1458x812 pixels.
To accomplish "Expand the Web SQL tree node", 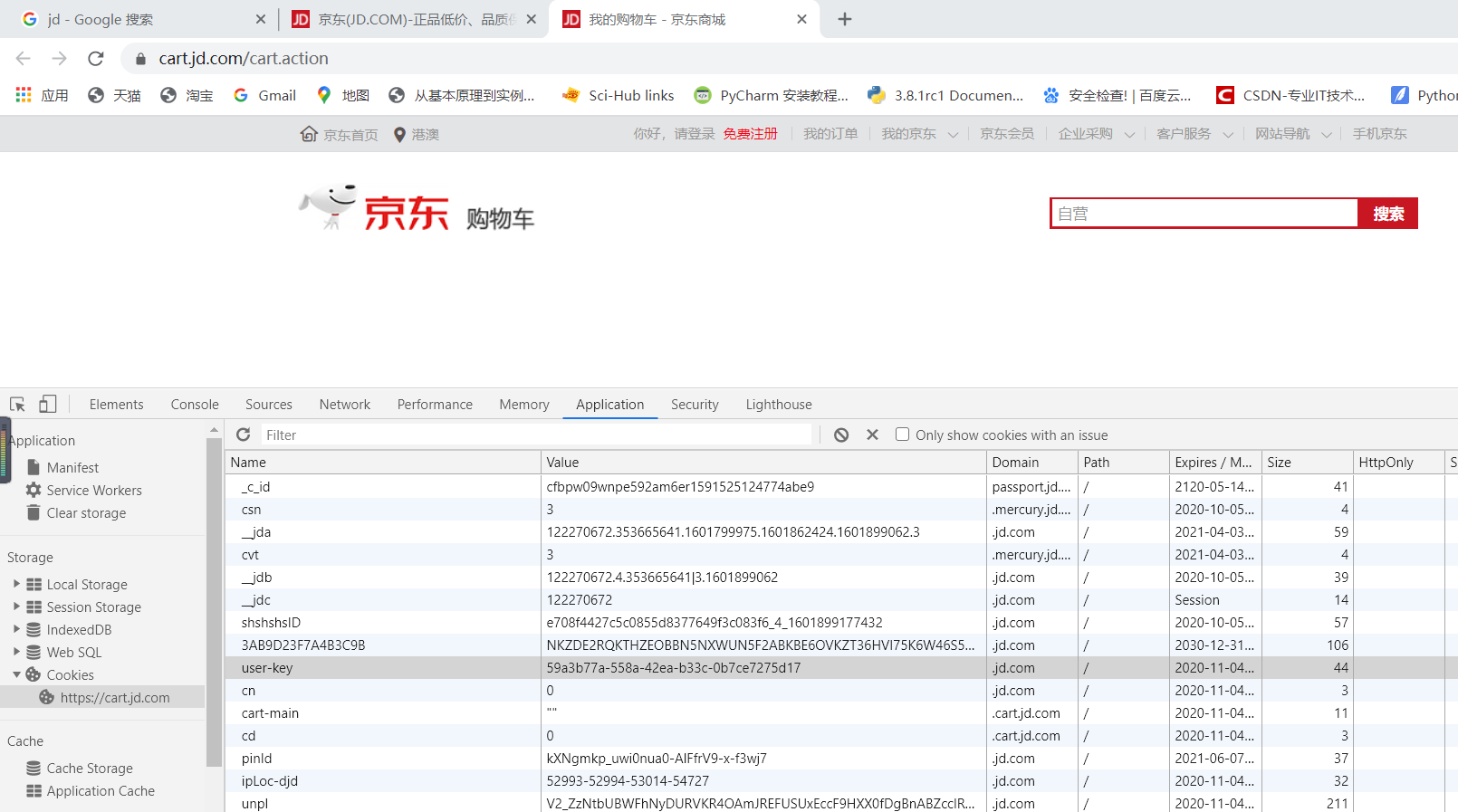I will tap(16, 652).
